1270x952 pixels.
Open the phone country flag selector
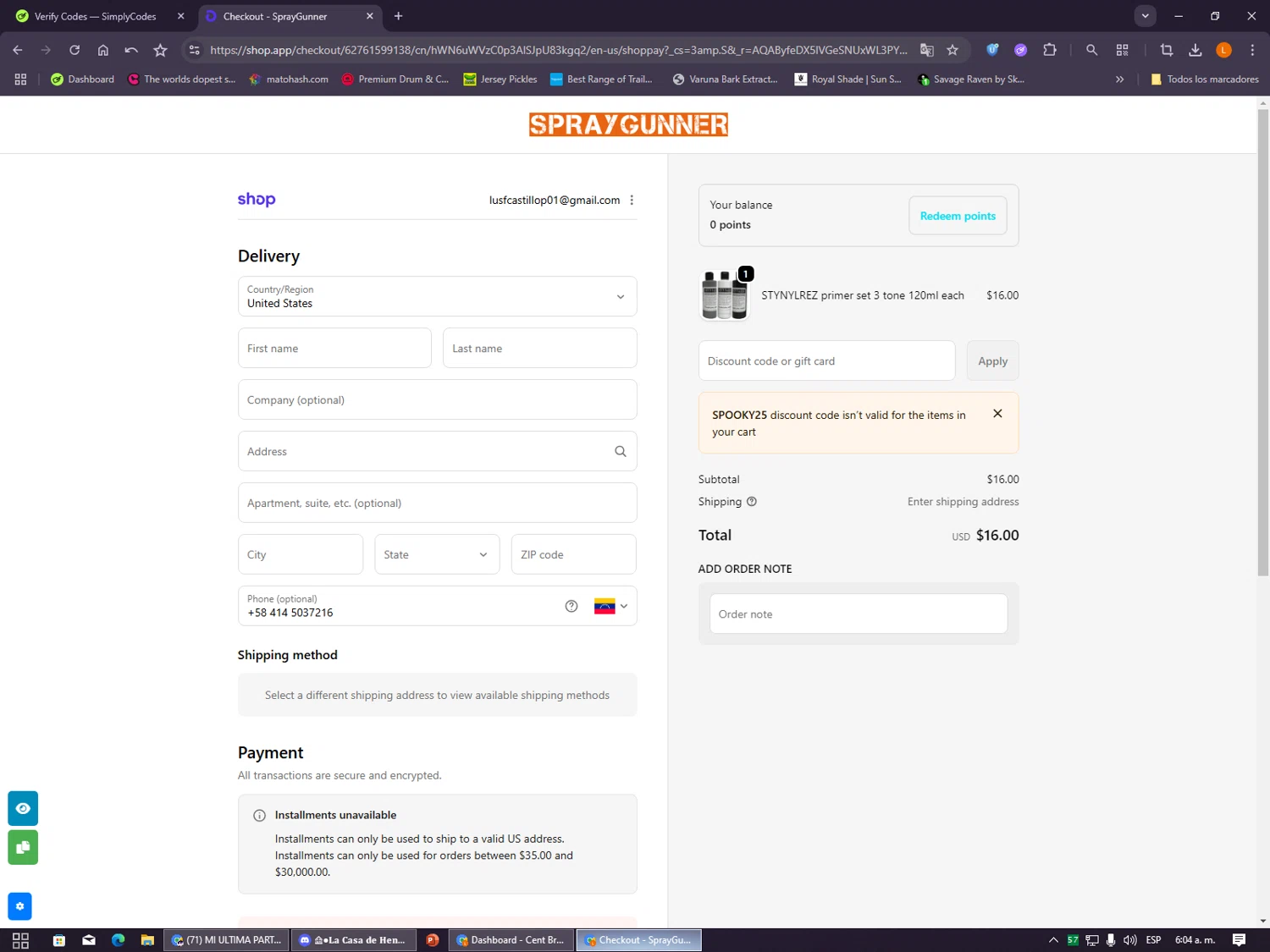point(610,606)
